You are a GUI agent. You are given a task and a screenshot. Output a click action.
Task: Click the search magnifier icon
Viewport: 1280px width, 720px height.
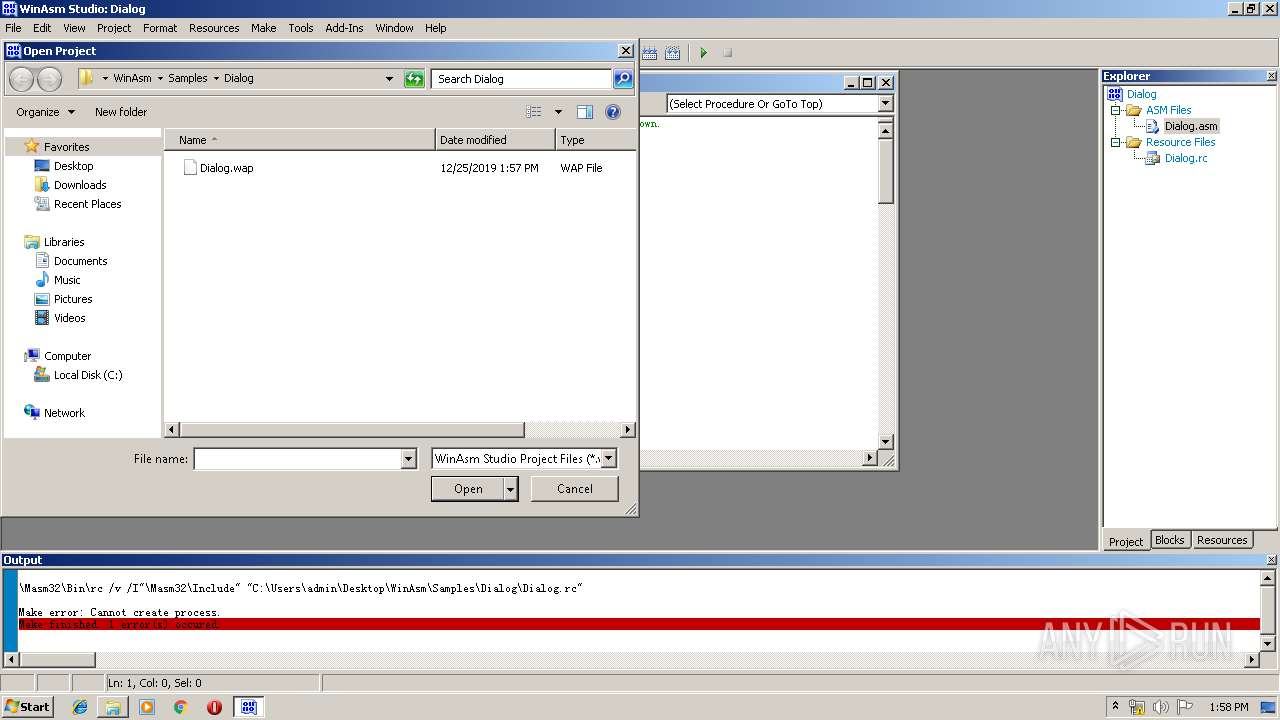point(623,79)
